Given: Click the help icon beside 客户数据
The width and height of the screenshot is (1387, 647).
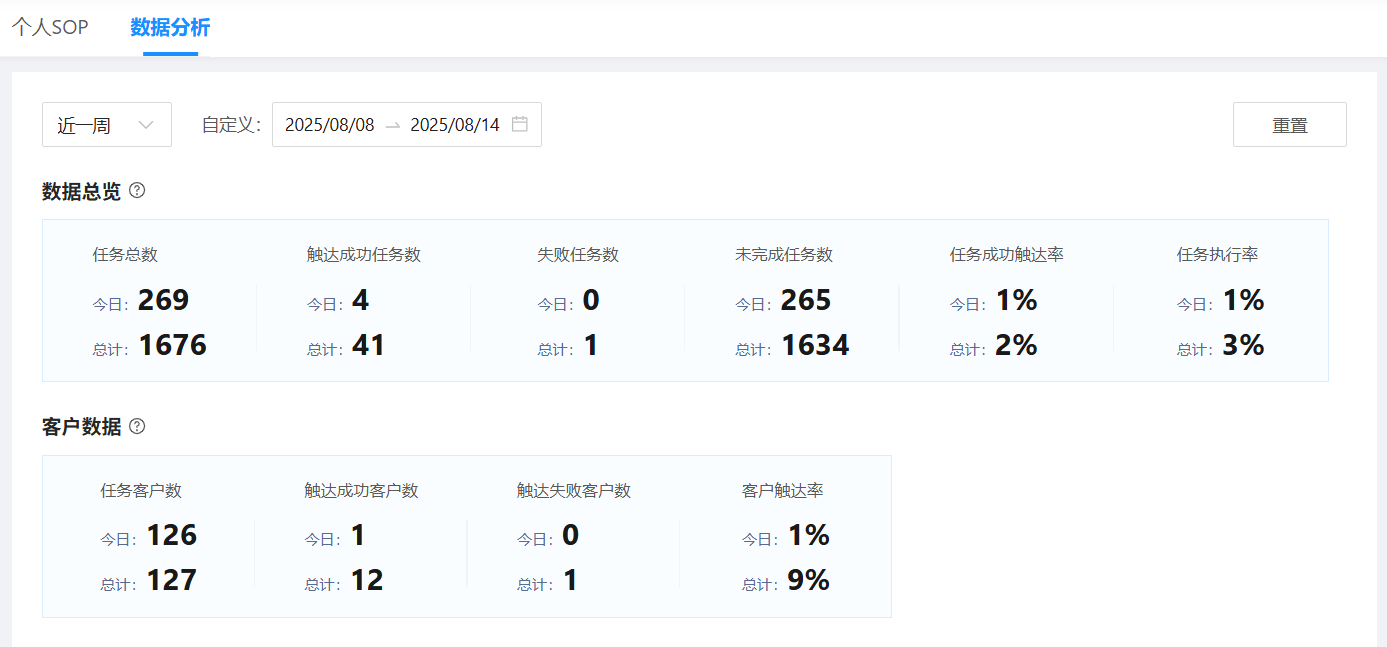Looking at the screenshot, I should click(x=137, y=426).
